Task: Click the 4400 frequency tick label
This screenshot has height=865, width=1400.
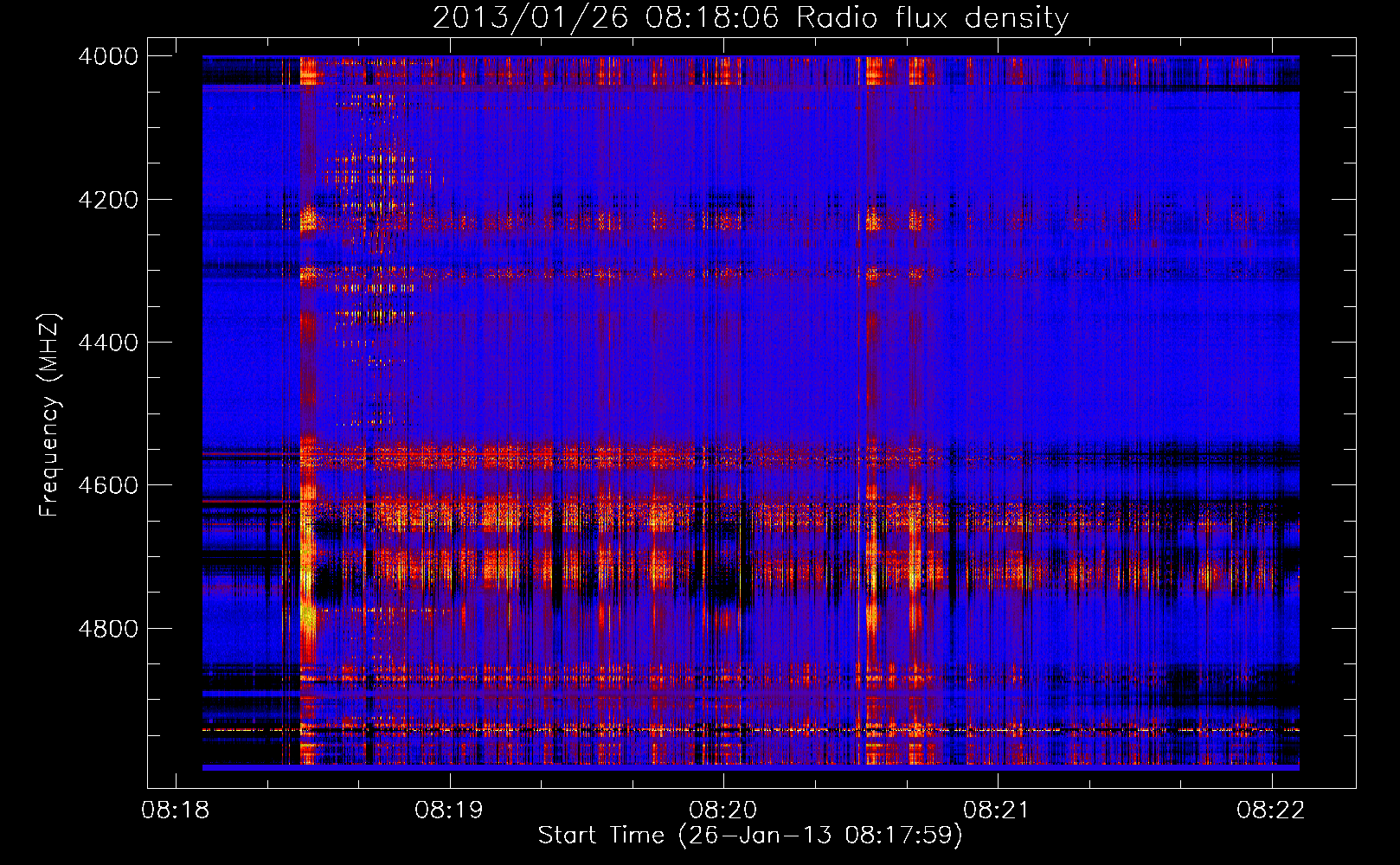Action: click(x=108, y=343)
